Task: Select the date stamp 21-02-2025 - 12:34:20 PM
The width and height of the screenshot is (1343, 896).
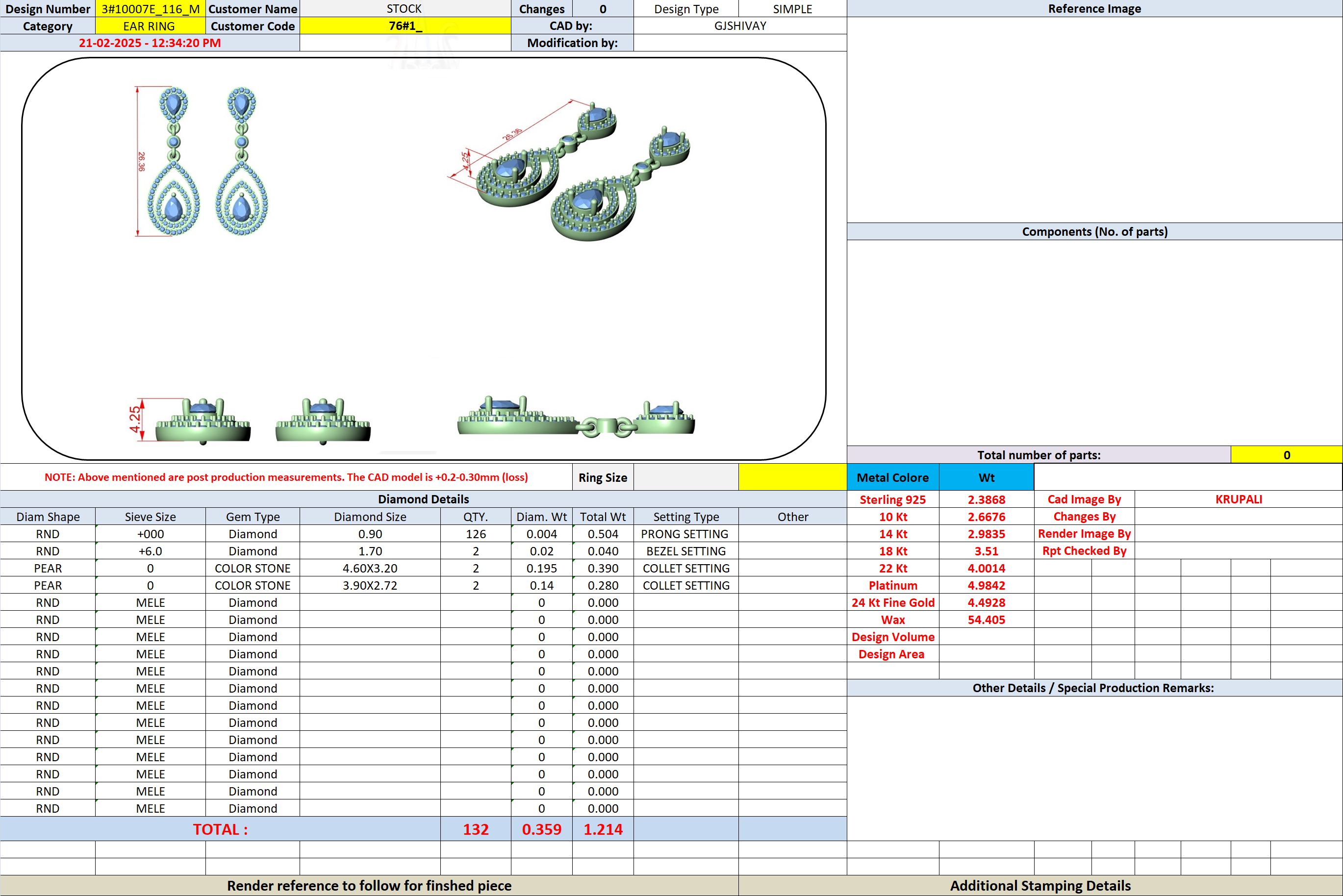Action: 150,43
